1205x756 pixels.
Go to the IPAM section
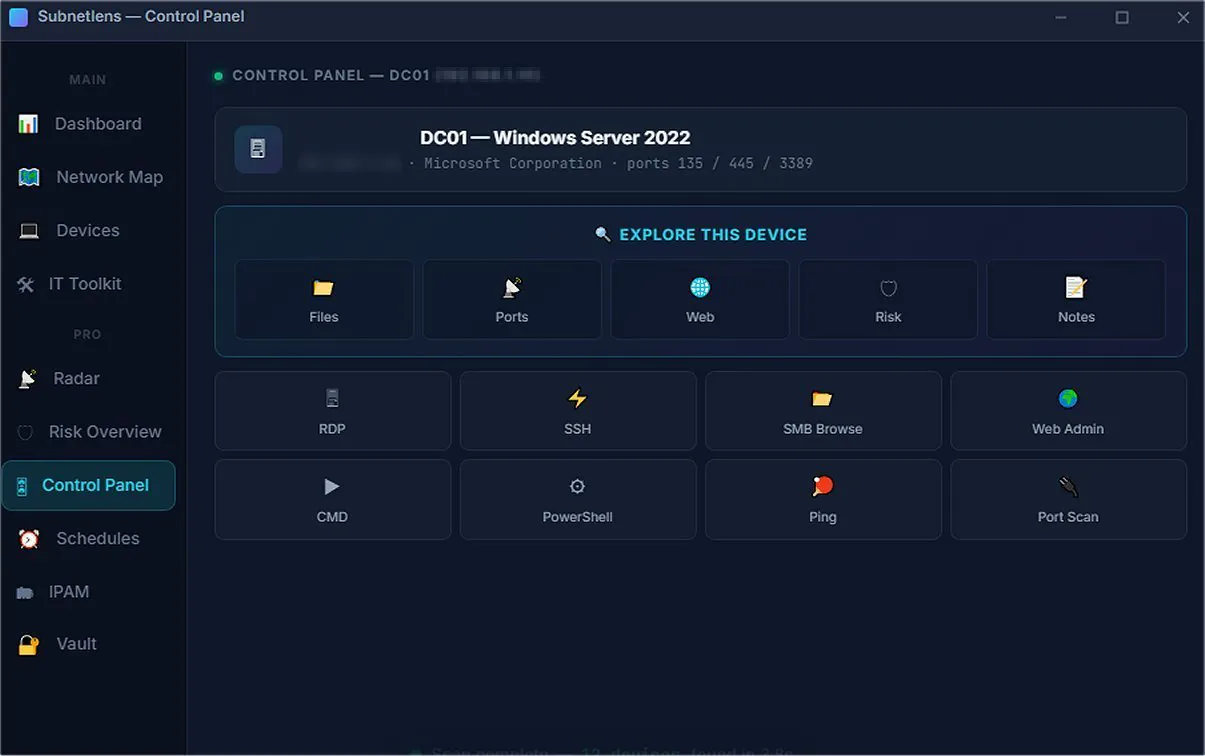click(x=88, y=592)
